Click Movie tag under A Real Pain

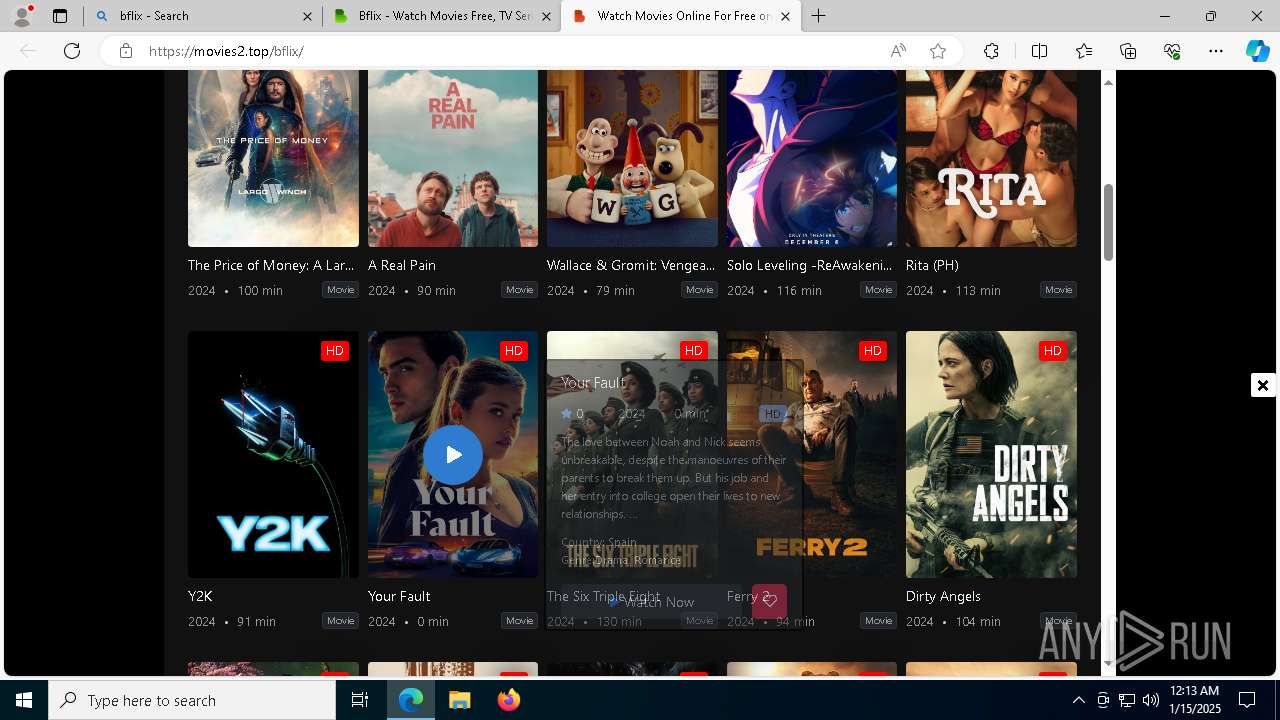[x=520, y=290]
